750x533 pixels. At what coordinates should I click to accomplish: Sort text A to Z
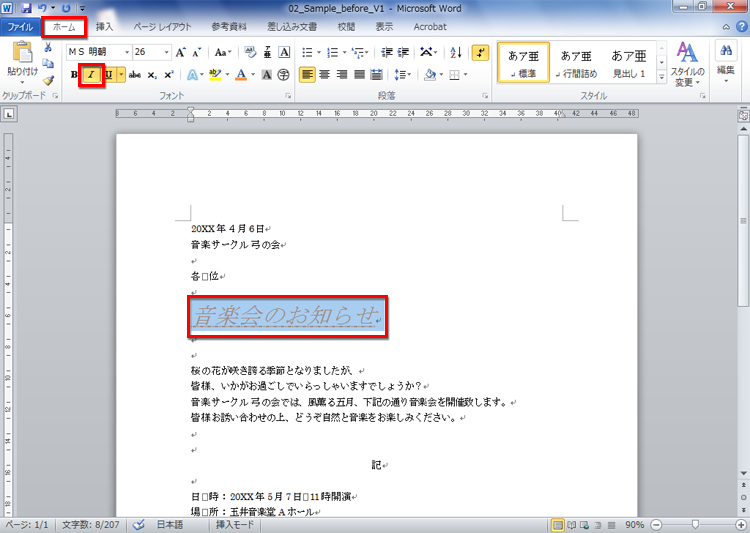[x=456, y=52]
